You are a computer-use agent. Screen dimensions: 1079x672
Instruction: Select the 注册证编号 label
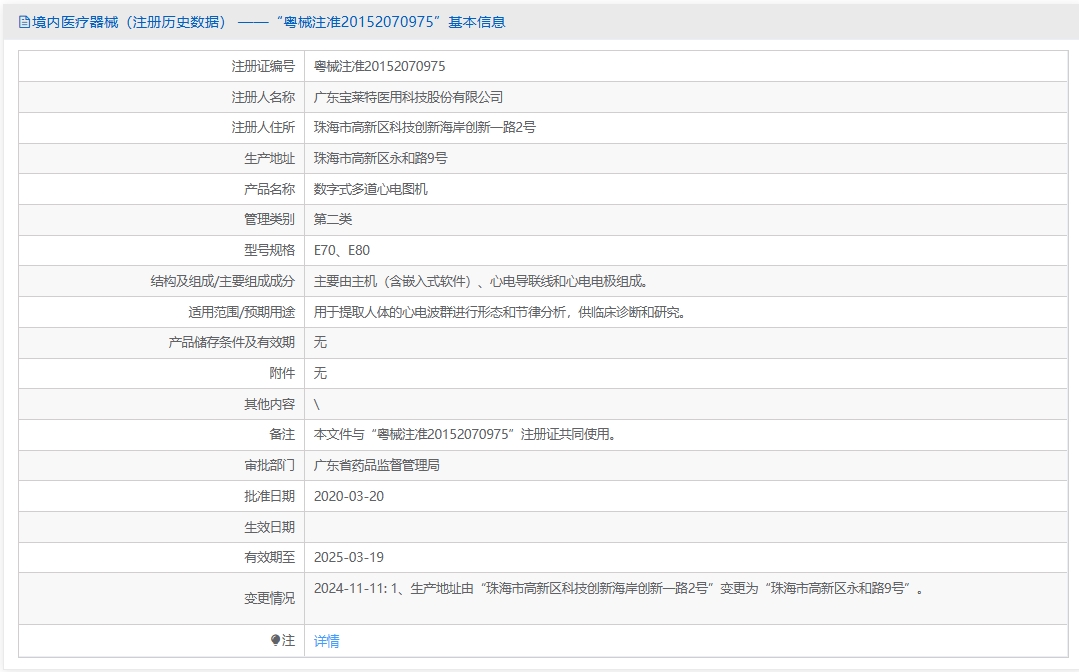click(x=263, y=66)
